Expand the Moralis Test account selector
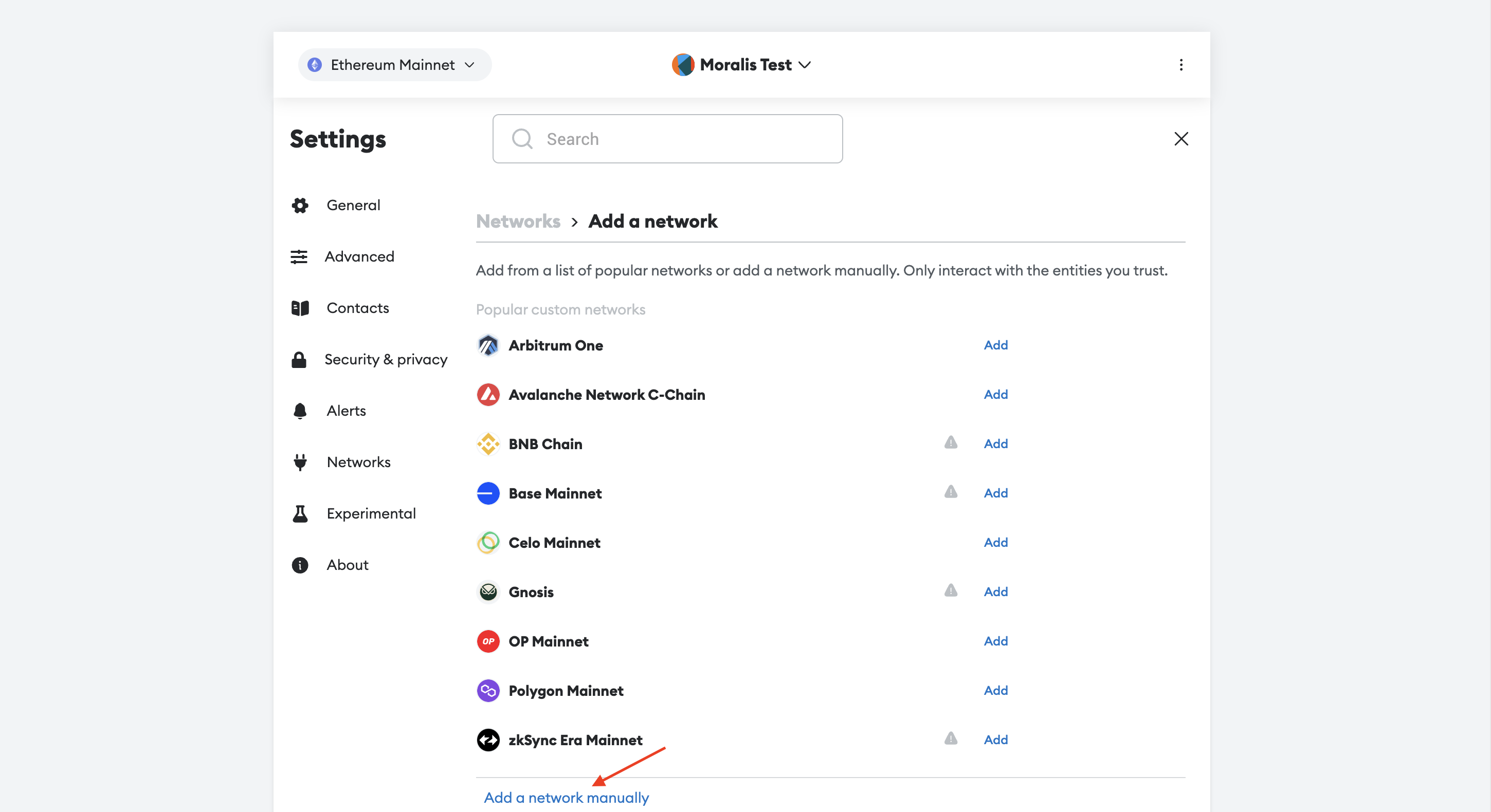The height and width of the screenshot is (812, 1491). point(742,65)
